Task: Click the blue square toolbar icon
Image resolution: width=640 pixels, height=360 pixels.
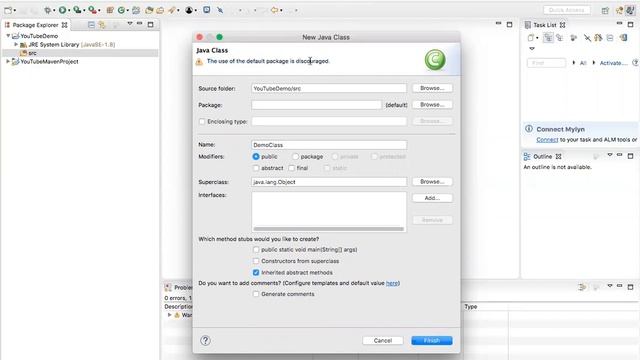Action: (x=207, y=10)
